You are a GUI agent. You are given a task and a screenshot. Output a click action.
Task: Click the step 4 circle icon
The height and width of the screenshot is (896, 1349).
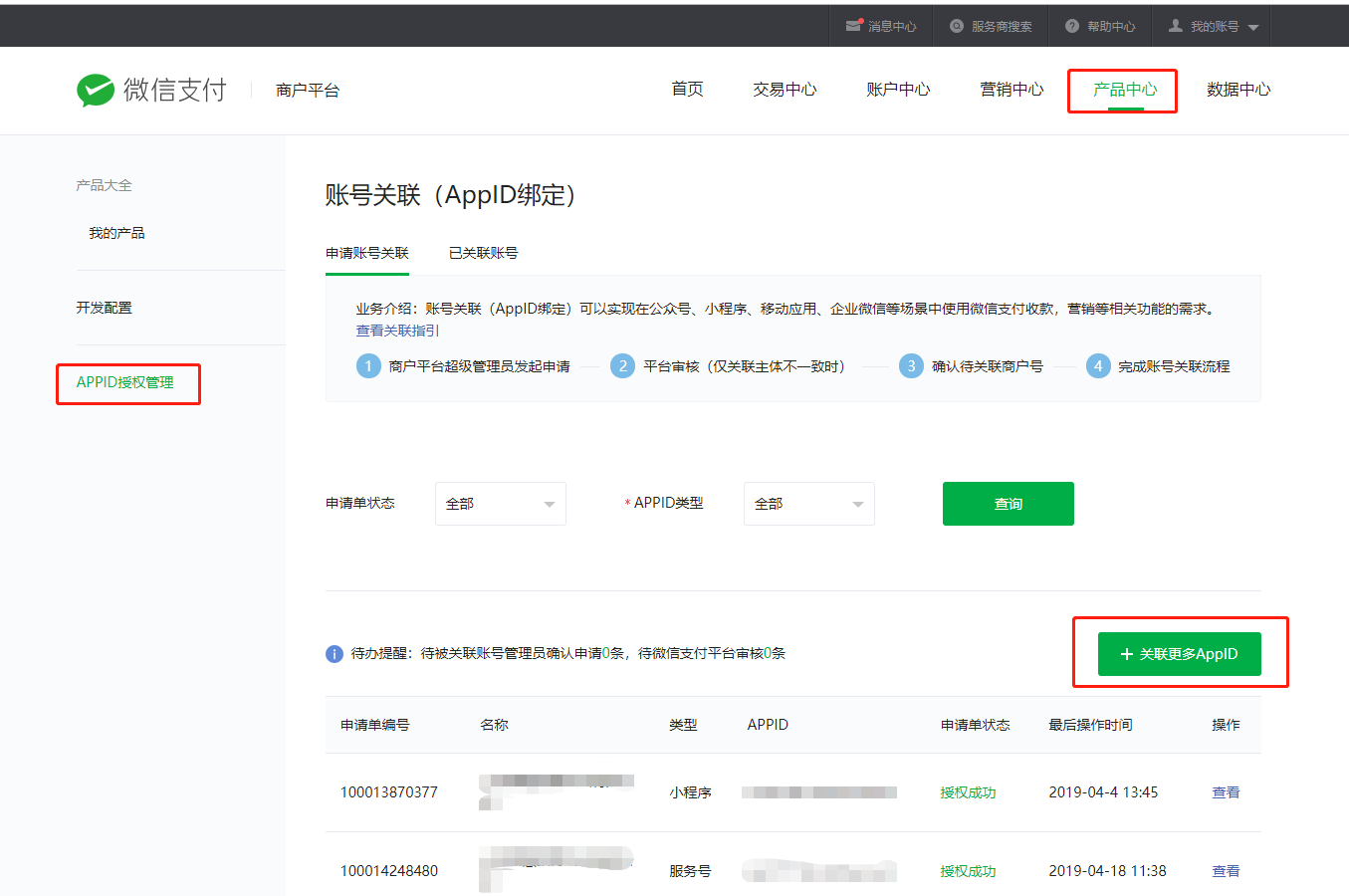[1098, 366]
